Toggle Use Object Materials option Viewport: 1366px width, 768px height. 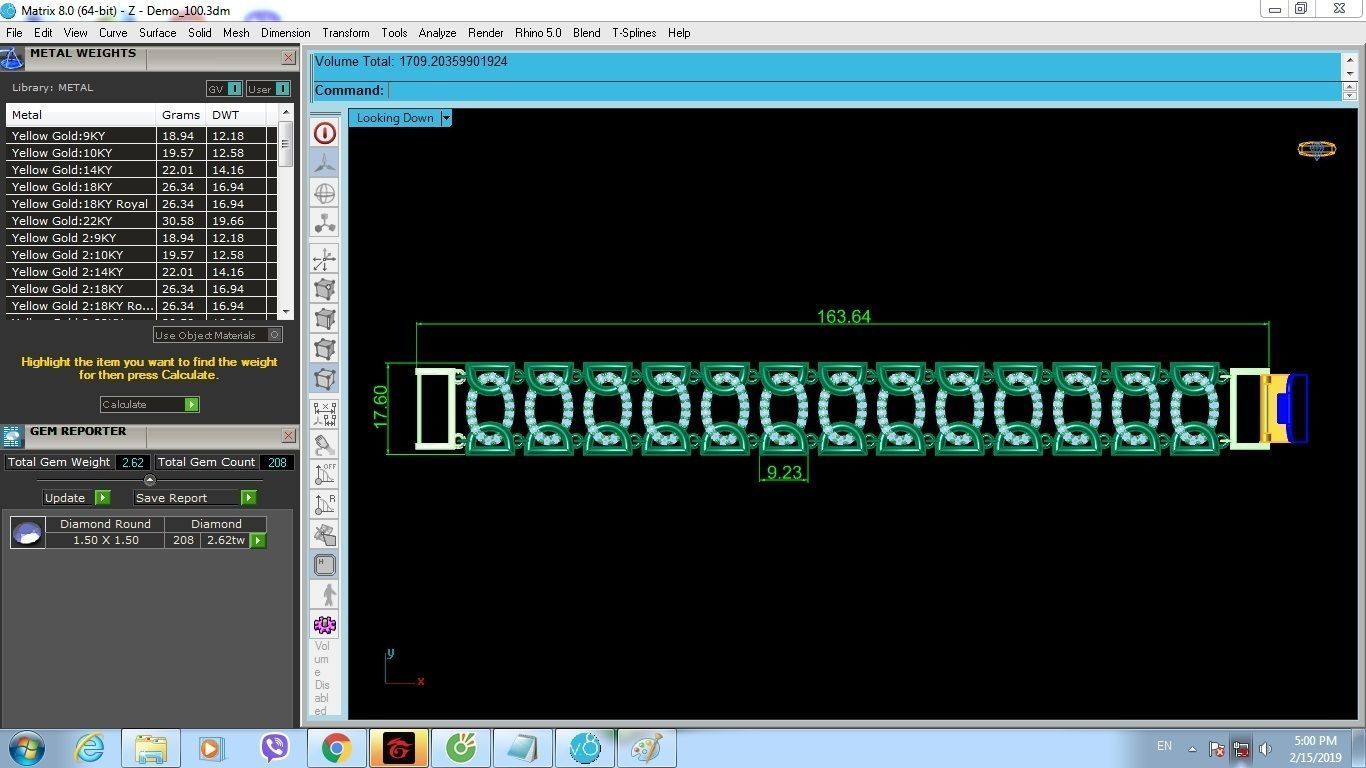[x=217, y=335]
